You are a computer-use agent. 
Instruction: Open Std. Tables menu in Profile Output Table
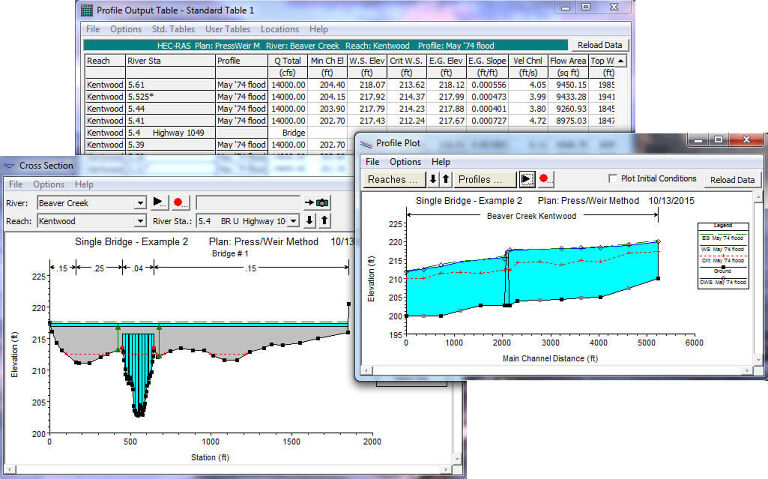[173, 29]
